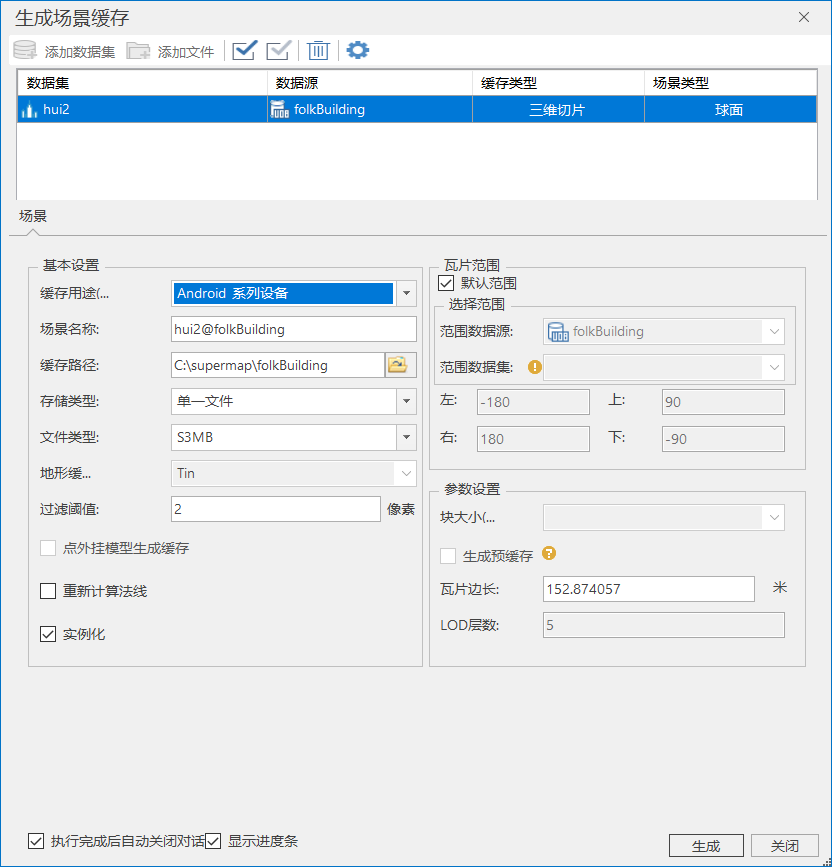Click the warning icon beside 范围数据集
Viewport: 832px width, 867px height.
point(535,367)
